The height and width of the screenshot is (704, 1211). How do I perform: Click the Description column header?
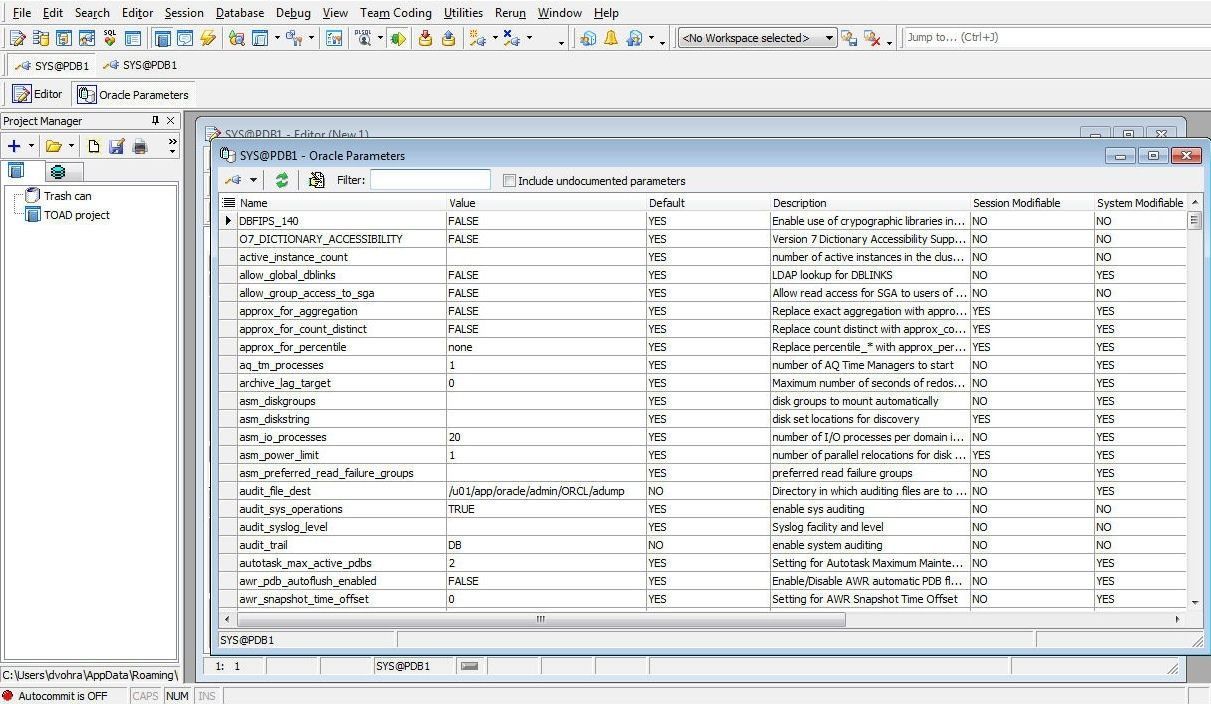(x=869, y=203)
